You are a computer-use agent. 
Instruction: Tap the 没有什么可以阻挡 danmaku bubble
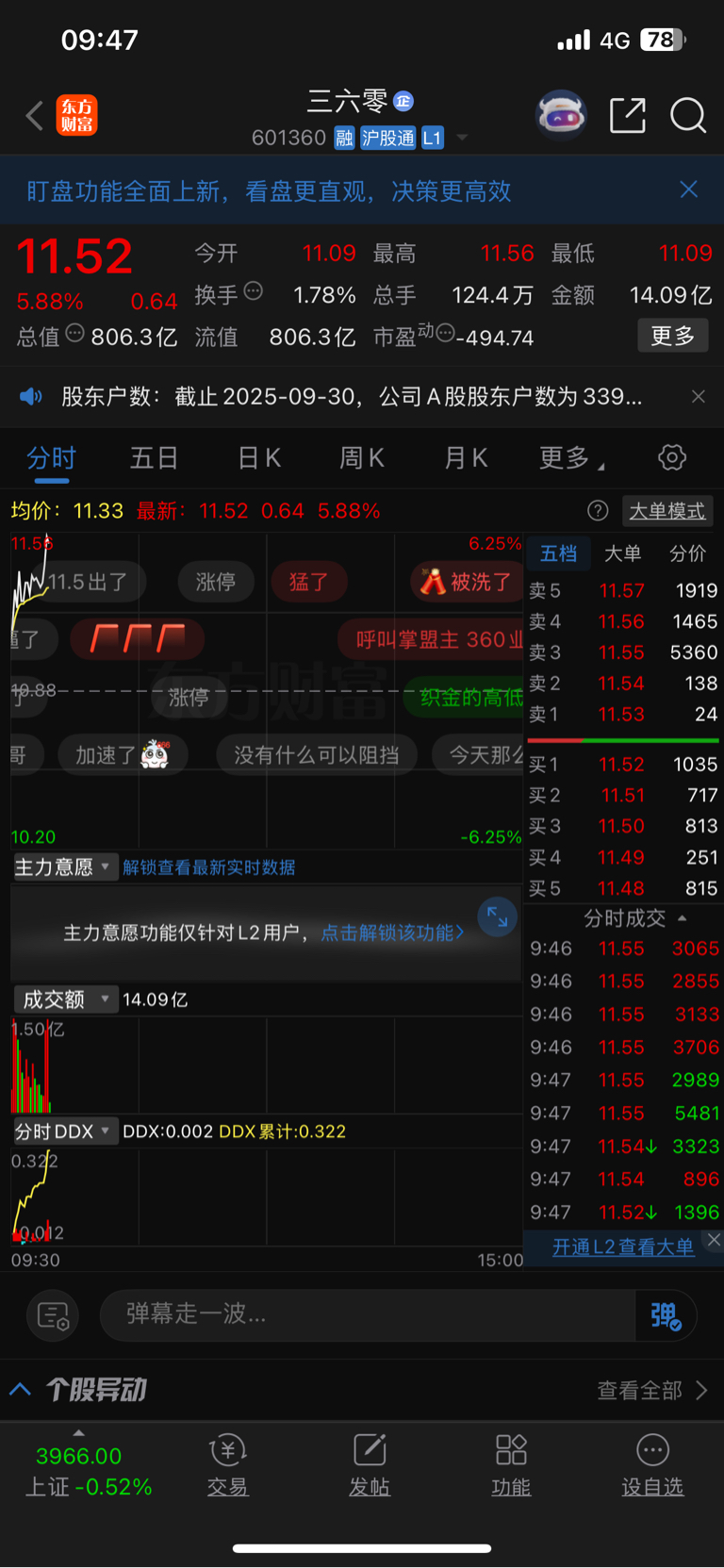click(x=316, y=755)
